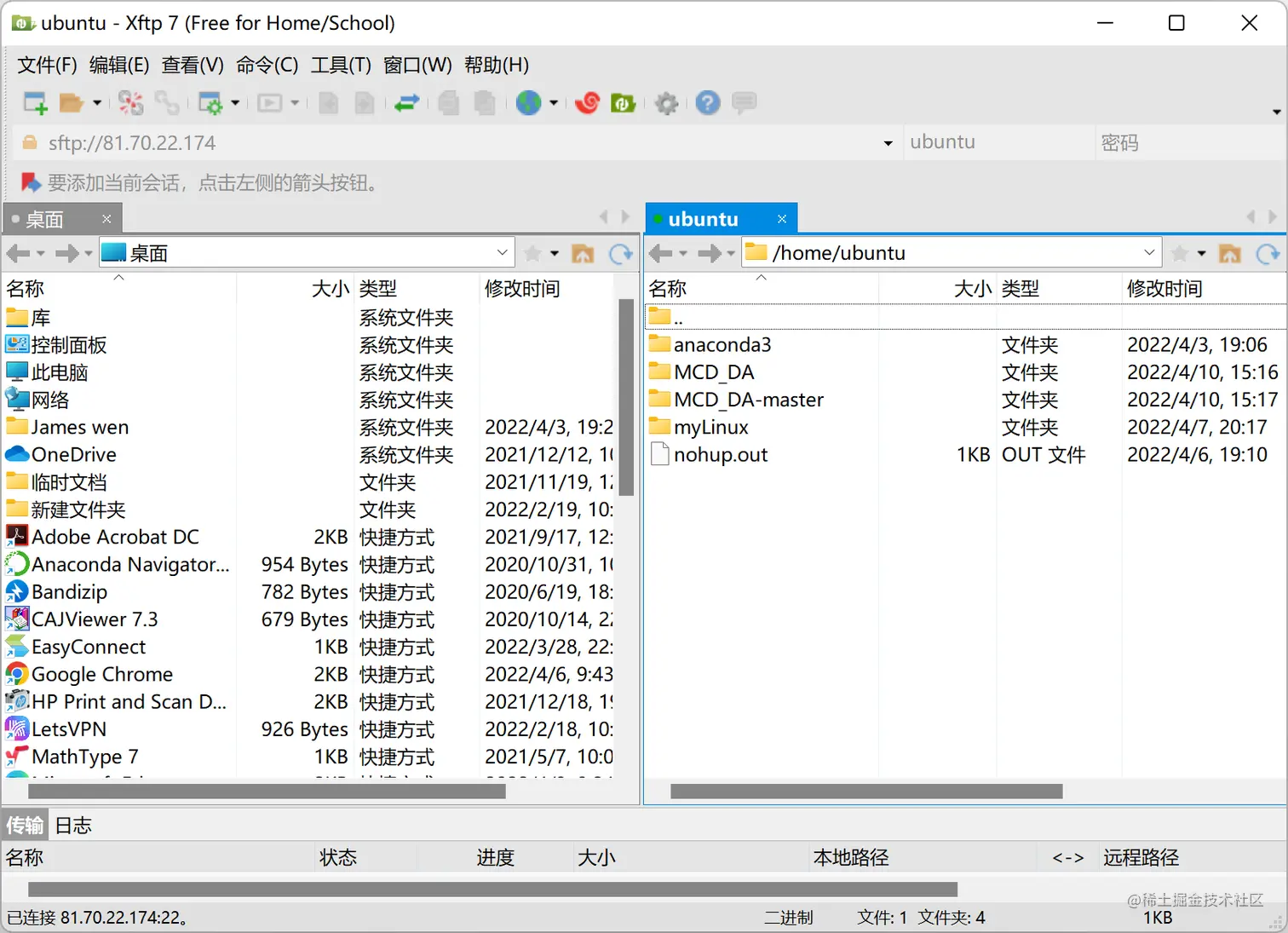Close the 桌面 tab

(106, 219)
